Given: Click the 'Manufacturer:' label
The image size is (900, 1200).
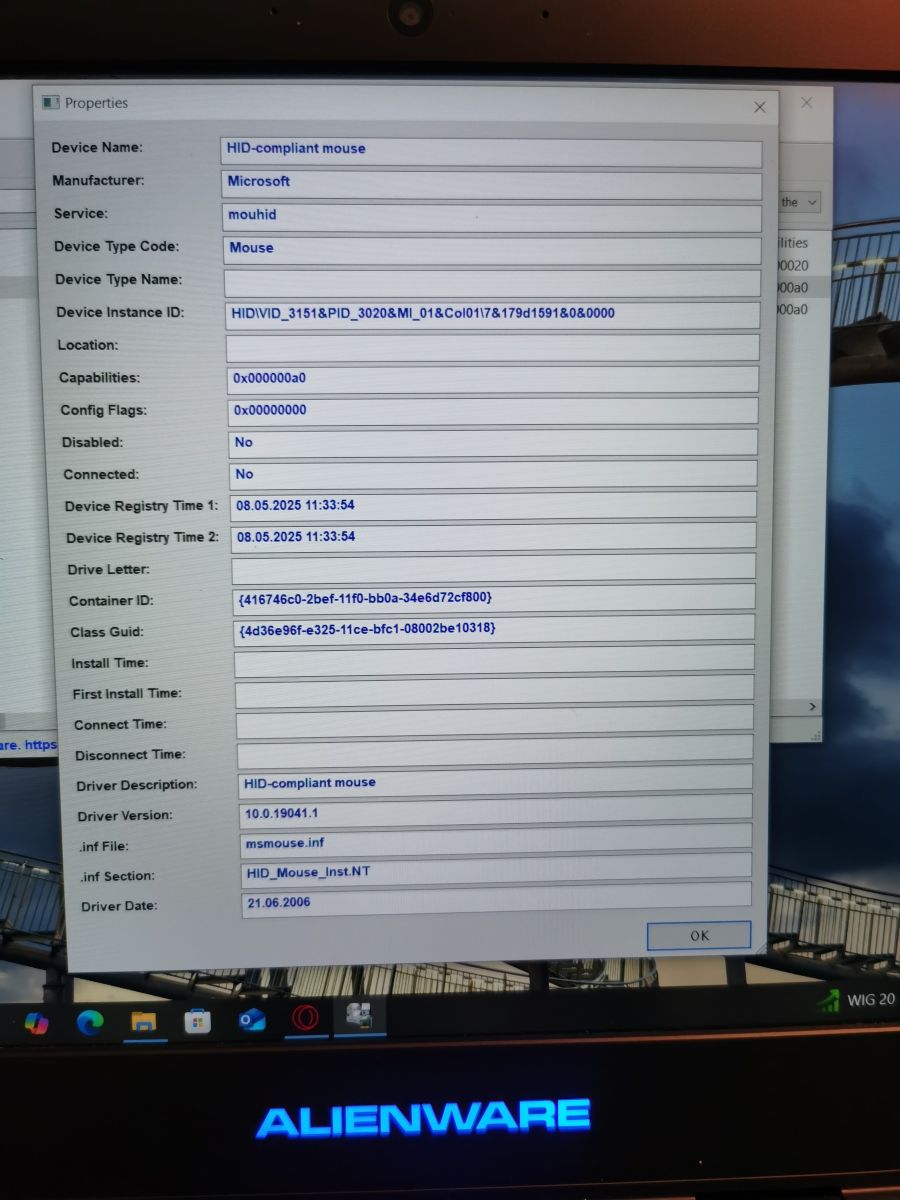Looking at the screenshot, I should click(x=99, y=181).
